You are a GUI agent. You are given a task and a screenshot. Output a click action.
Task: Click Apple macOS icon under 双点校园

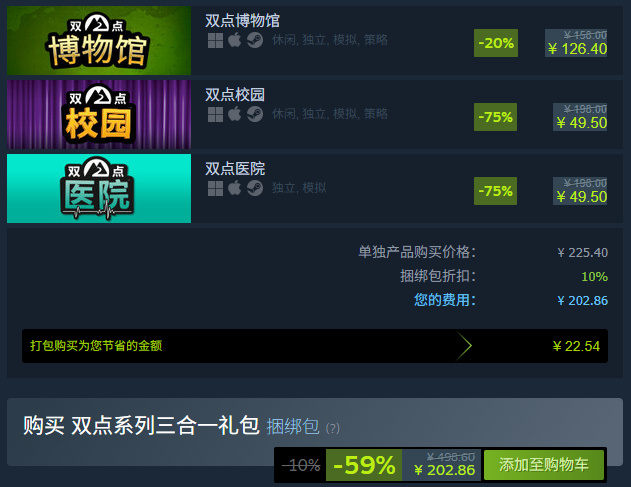pyautogui.click(x=235, y=114)
